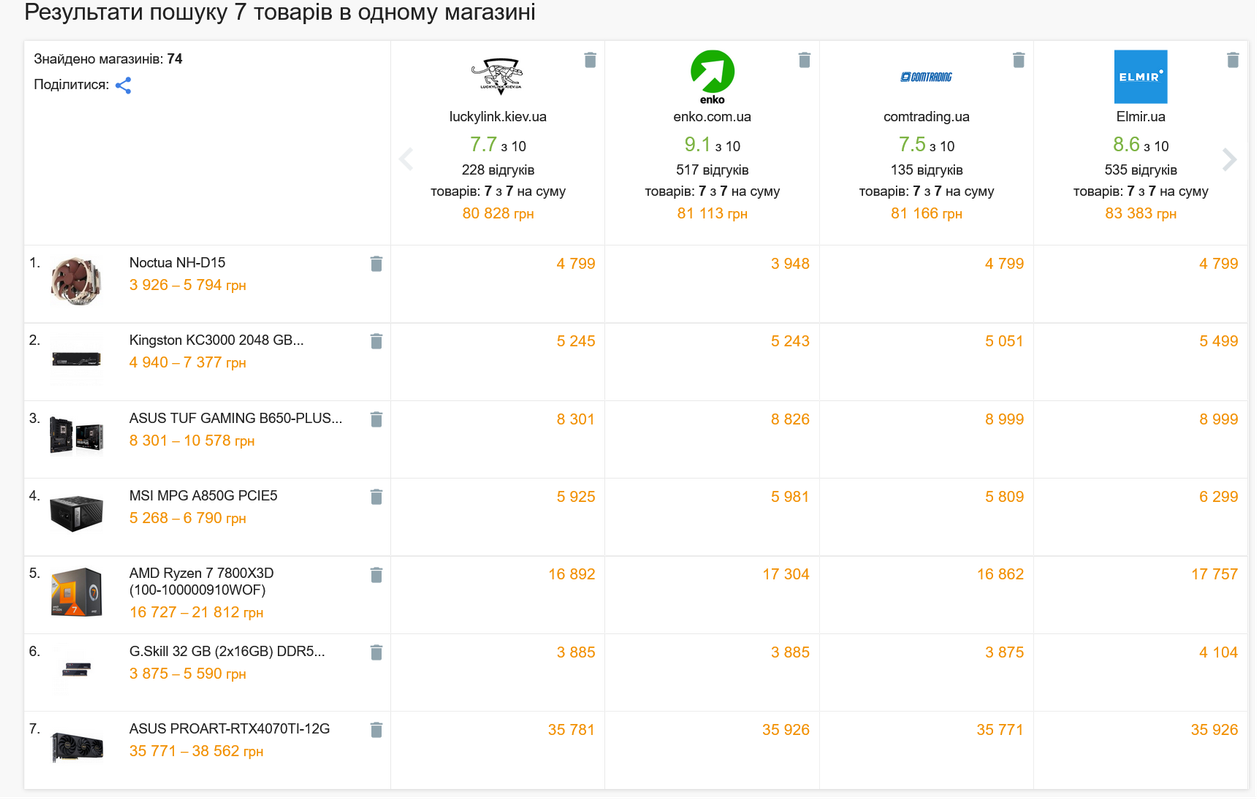Click the Comtrading store logo
This screenshot has width=1260, height=800.
(926, 76)
